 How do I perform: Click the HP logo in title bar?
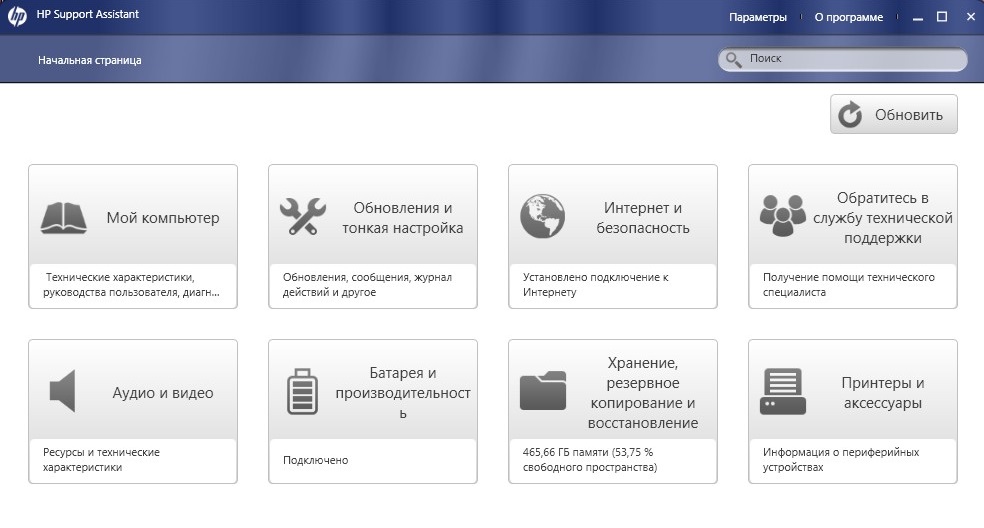(17, 17)
